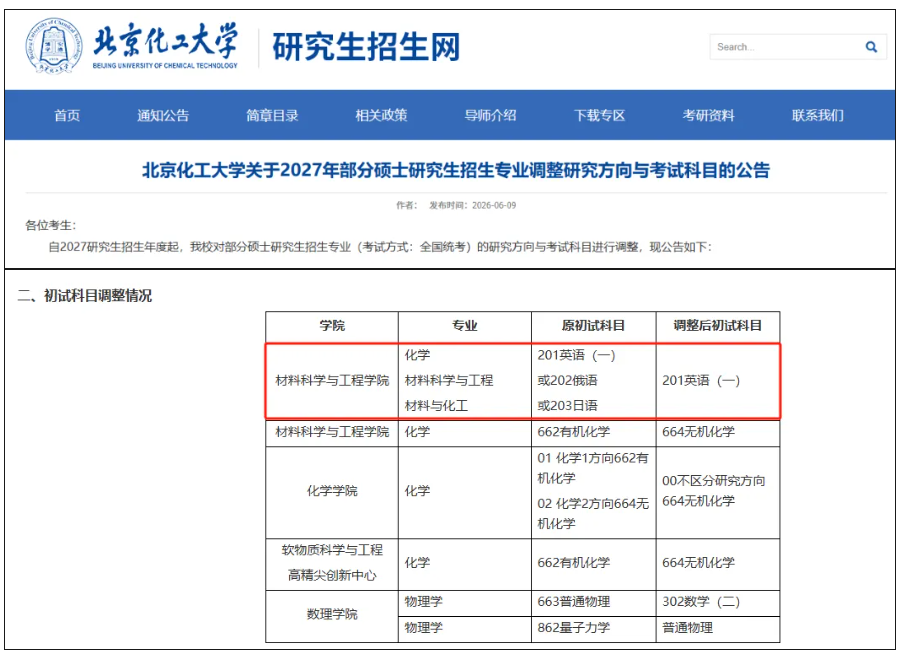Open the 考研资料 menu item
Viewport: 900px width, 660px height.
(x=708, y=115)
